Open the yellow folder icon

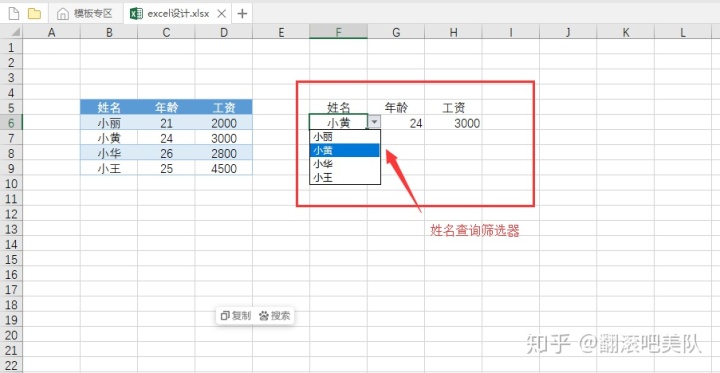34,14
